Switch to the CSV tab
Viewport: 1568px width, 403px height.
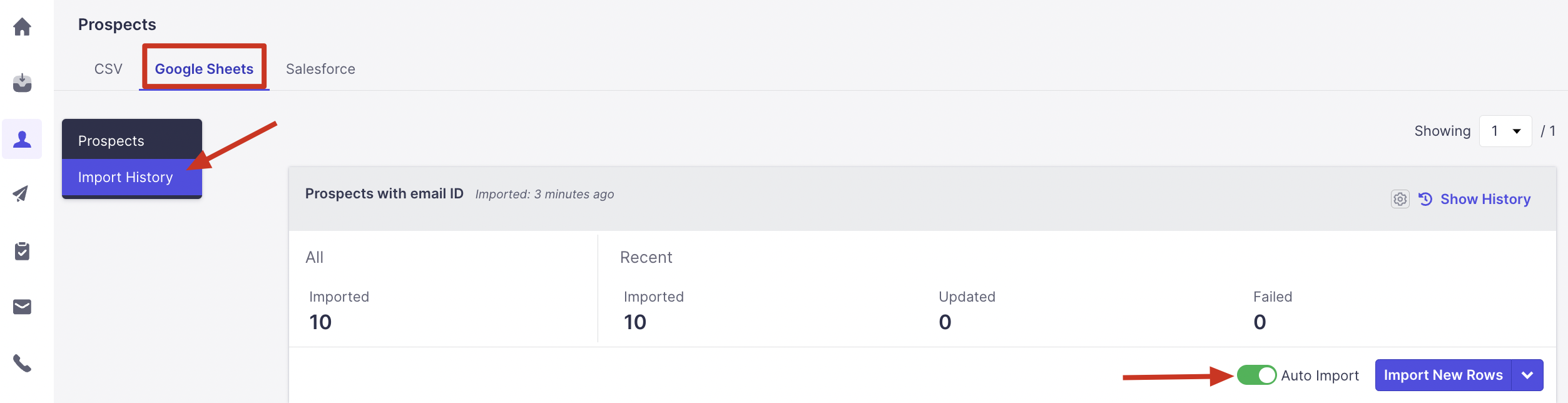(108, 69)
